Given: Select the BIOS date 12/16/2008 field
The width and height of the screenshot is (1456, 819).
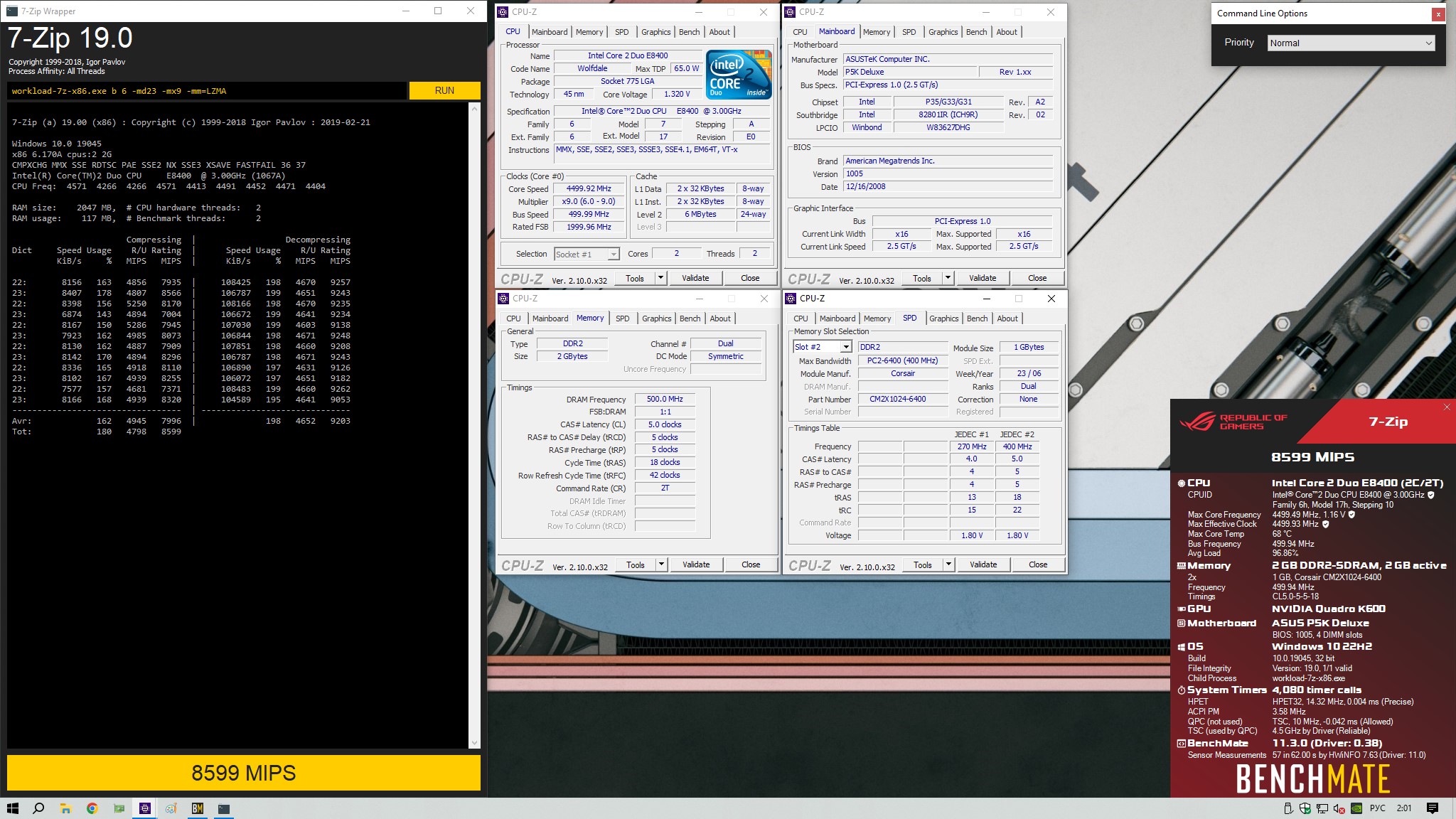Looking at the screenshot, I should point(948,187).
